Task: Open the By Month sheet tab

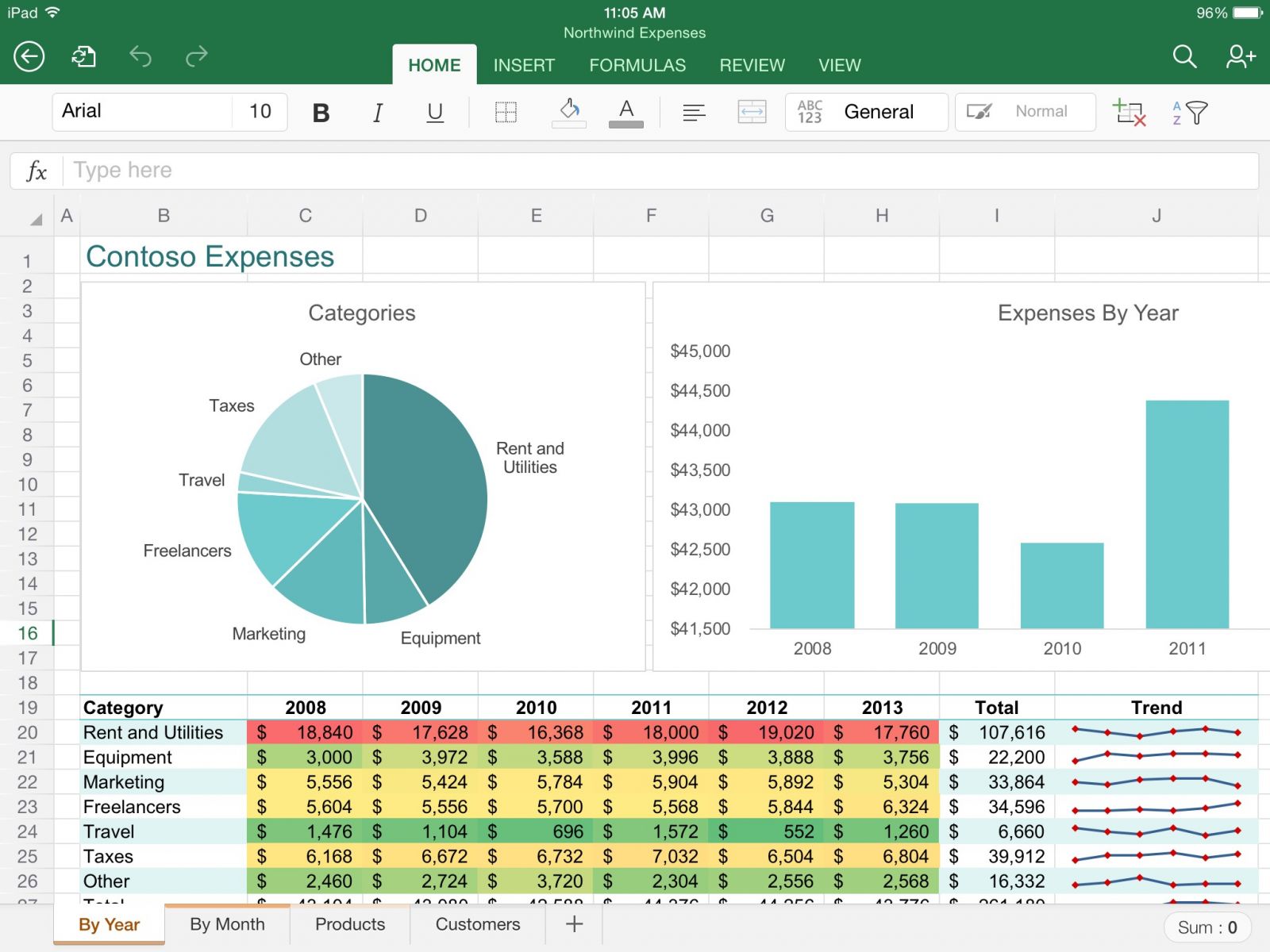Action: (227, 924)
